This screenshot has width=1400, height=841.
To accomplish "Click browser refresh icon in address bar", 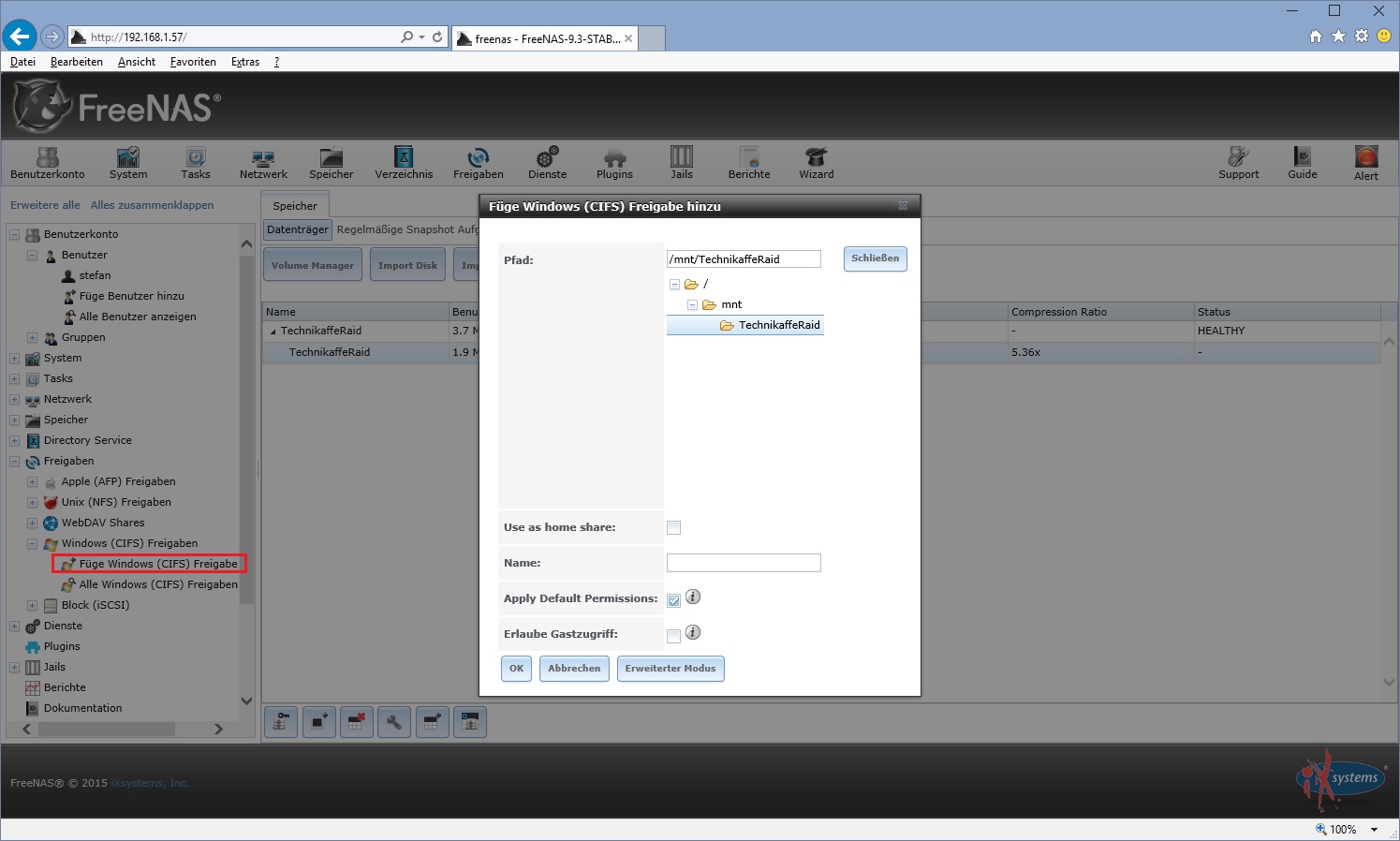I will (x=437, y=37).
